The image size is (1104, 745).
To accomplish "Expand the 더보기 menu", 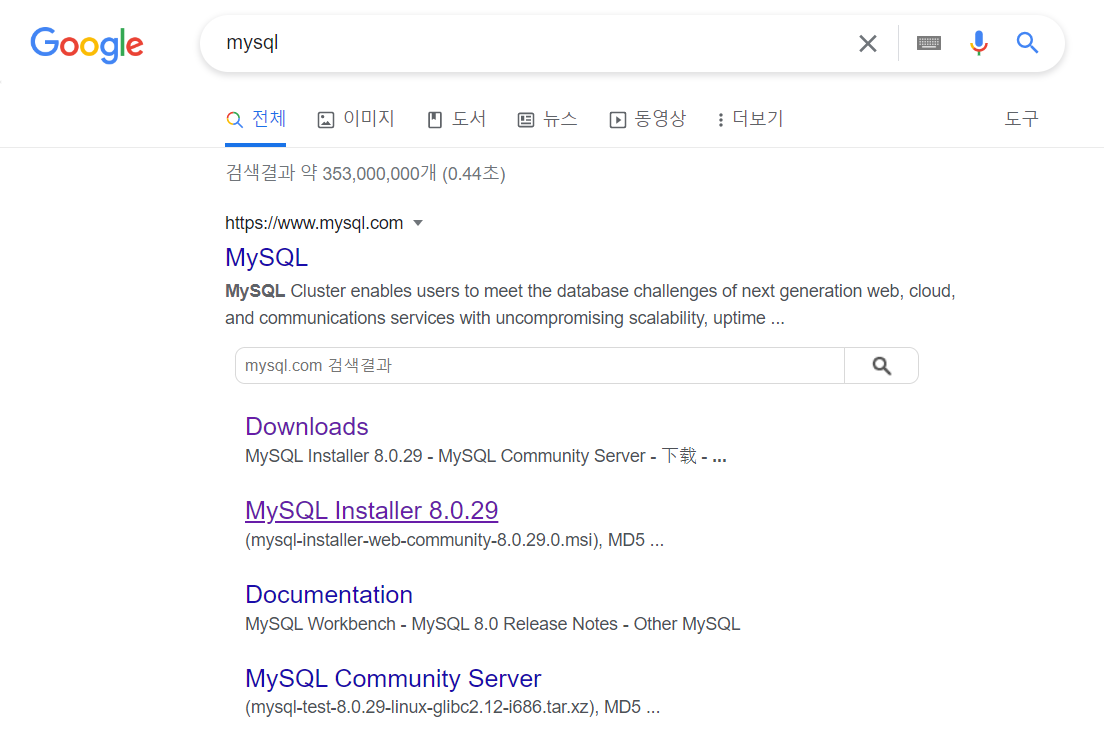I will coord(750,119).
